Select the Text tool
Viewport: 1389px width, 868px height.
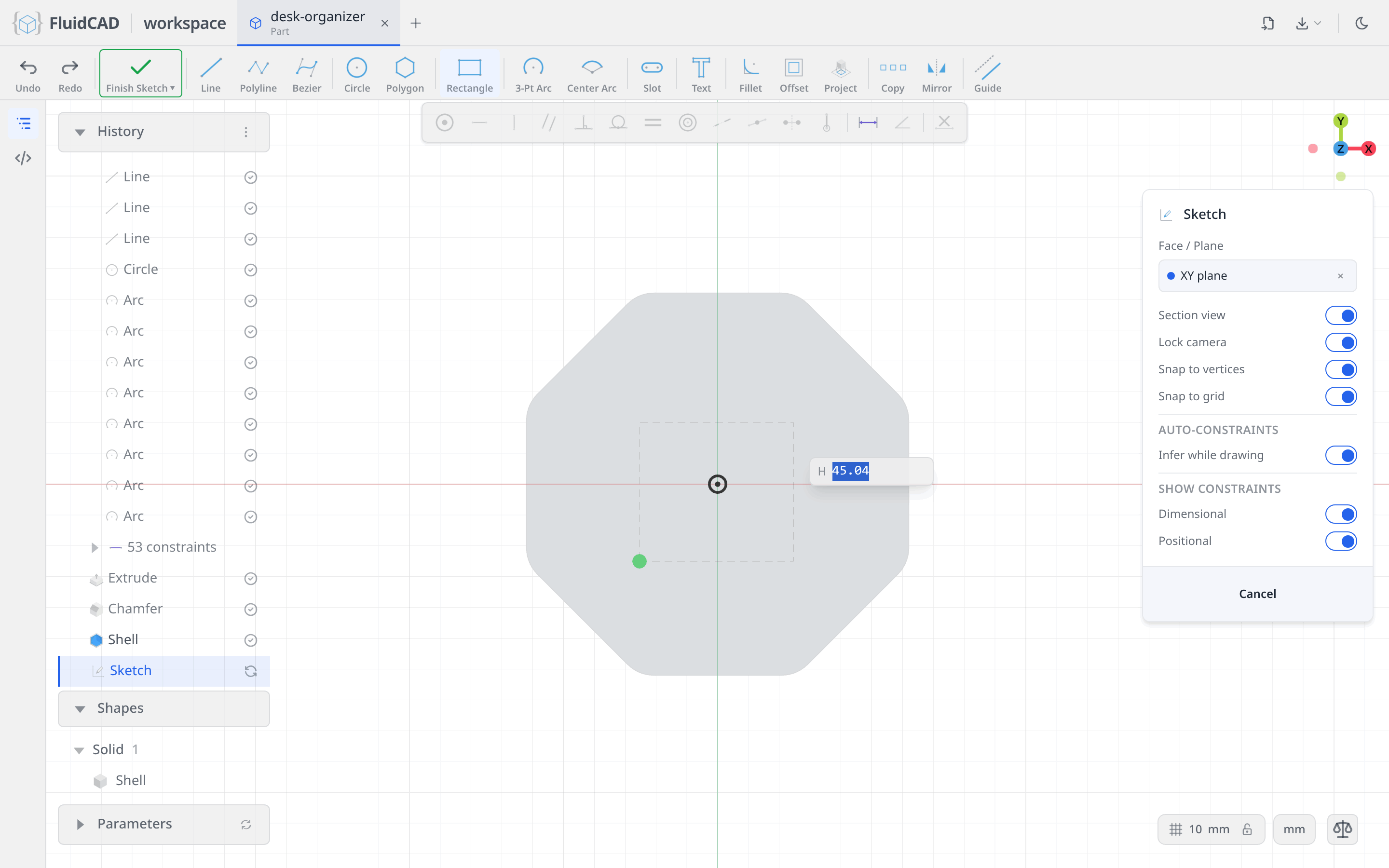pyautogui.click(x=701, y=75)
